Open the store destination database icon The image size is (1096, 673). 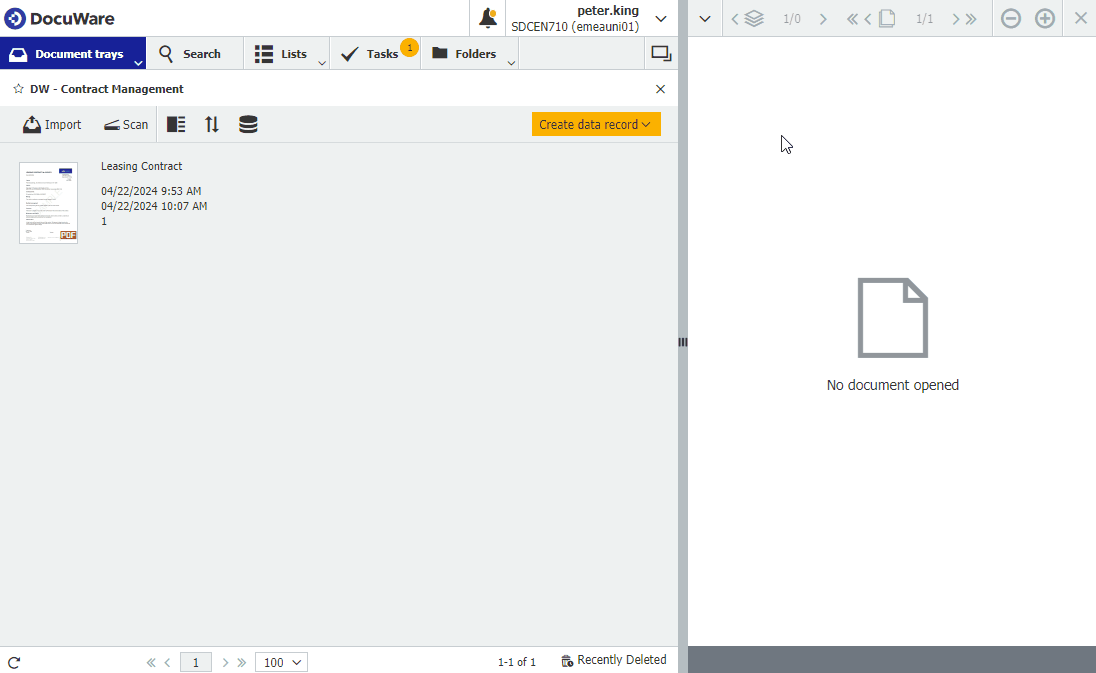247,124
